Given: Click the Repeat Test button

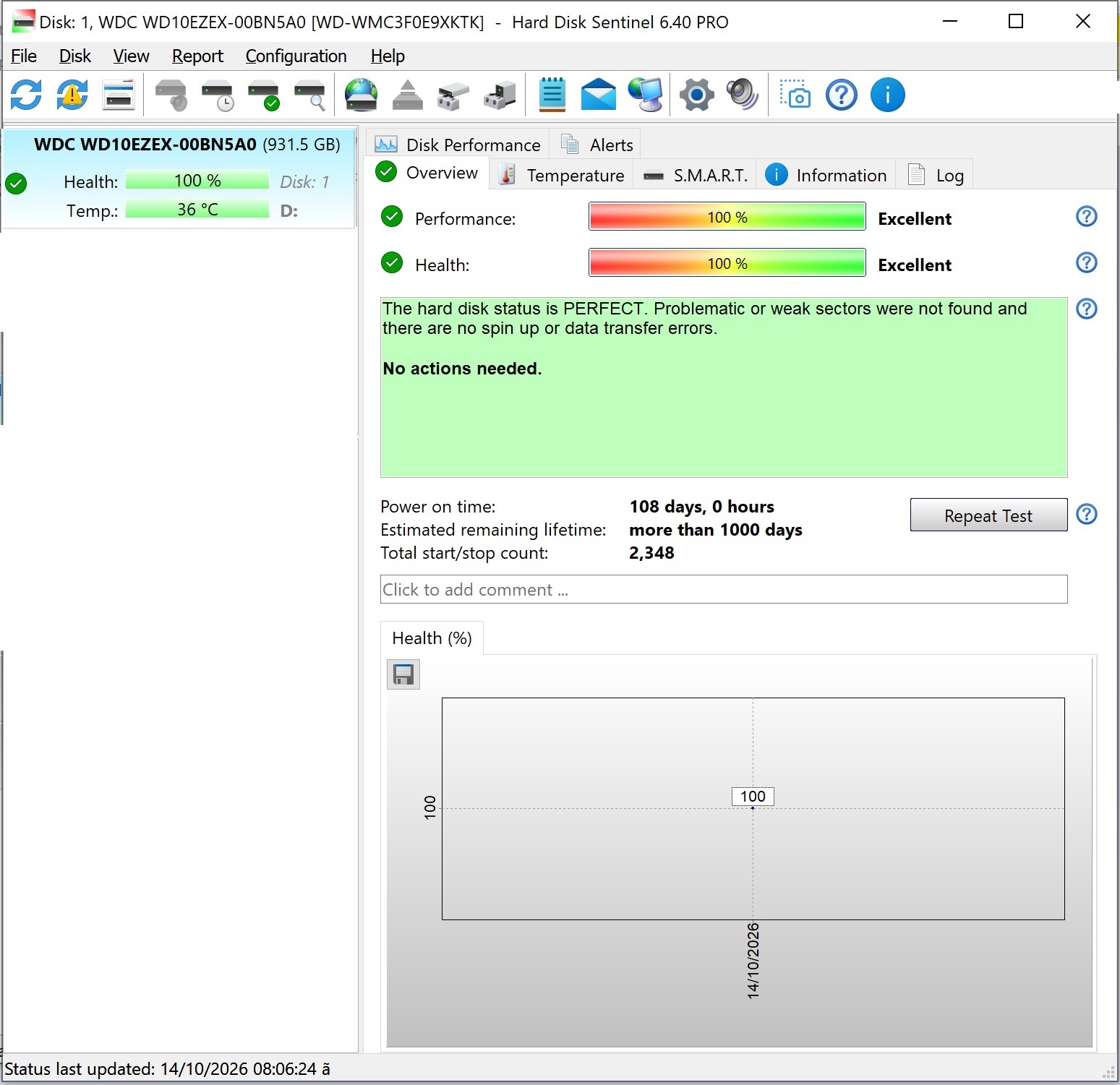Looking at the screenshot, I should (988, 515).
